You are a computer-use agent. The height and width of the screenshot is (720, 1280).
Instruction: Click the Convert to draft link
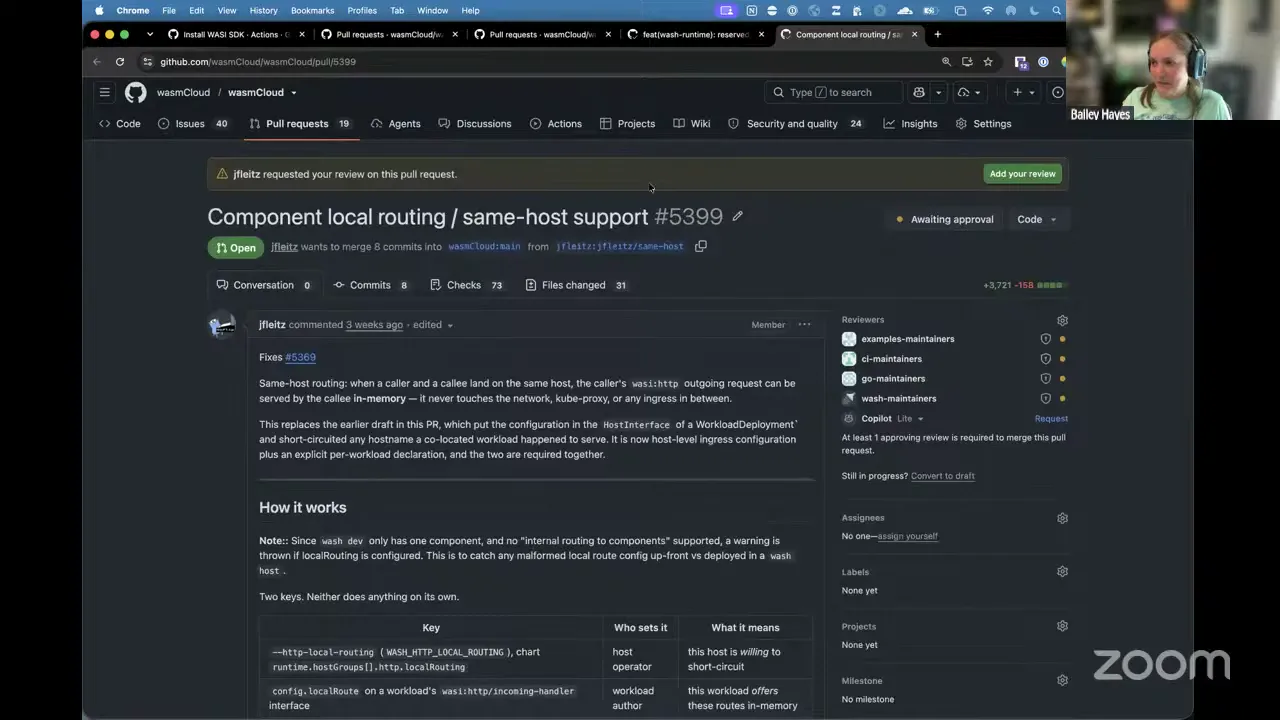click(x=942, y=476)
